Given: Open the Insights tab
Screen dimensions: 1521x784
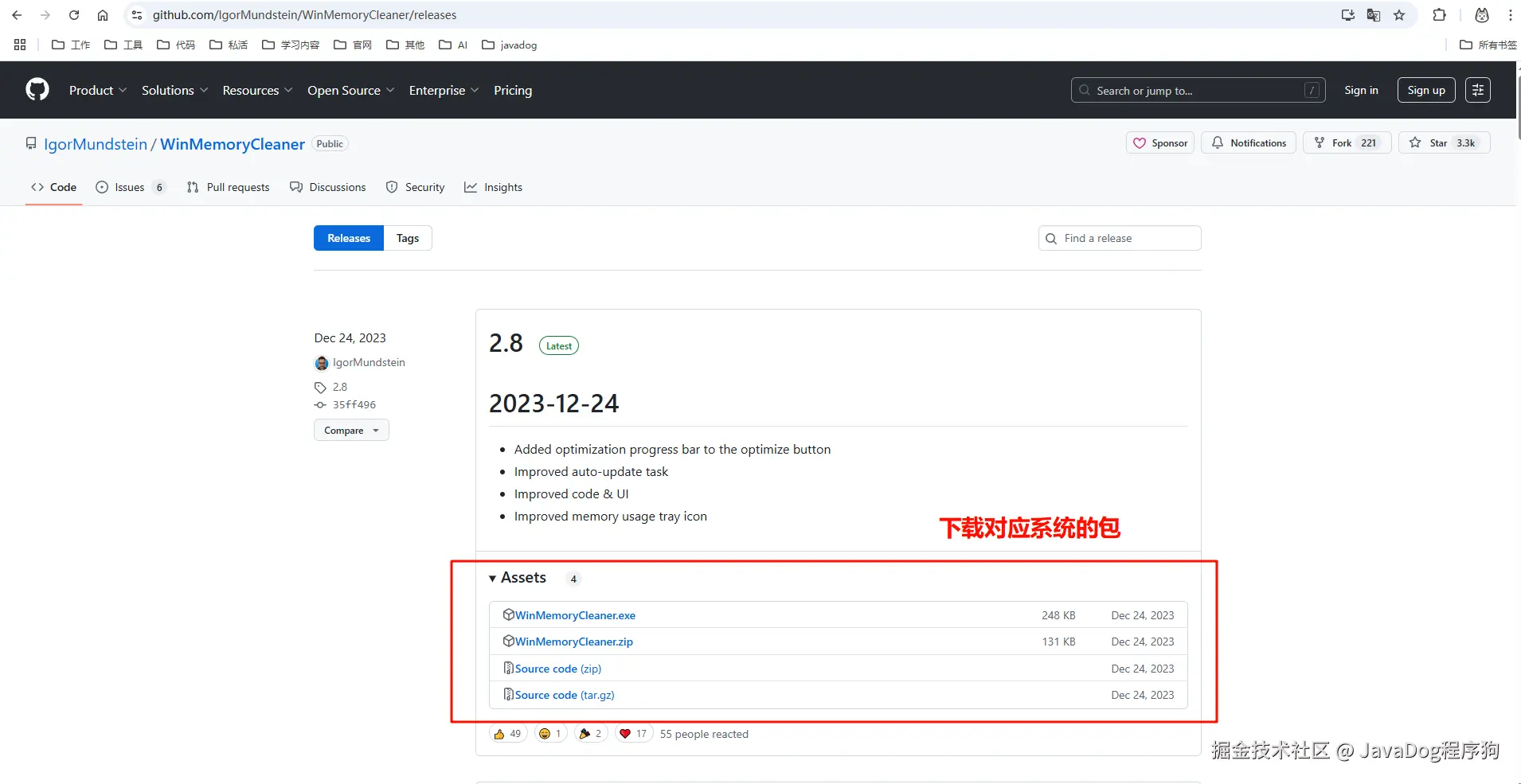Looking at the screenshot, I should click(494, 187).
